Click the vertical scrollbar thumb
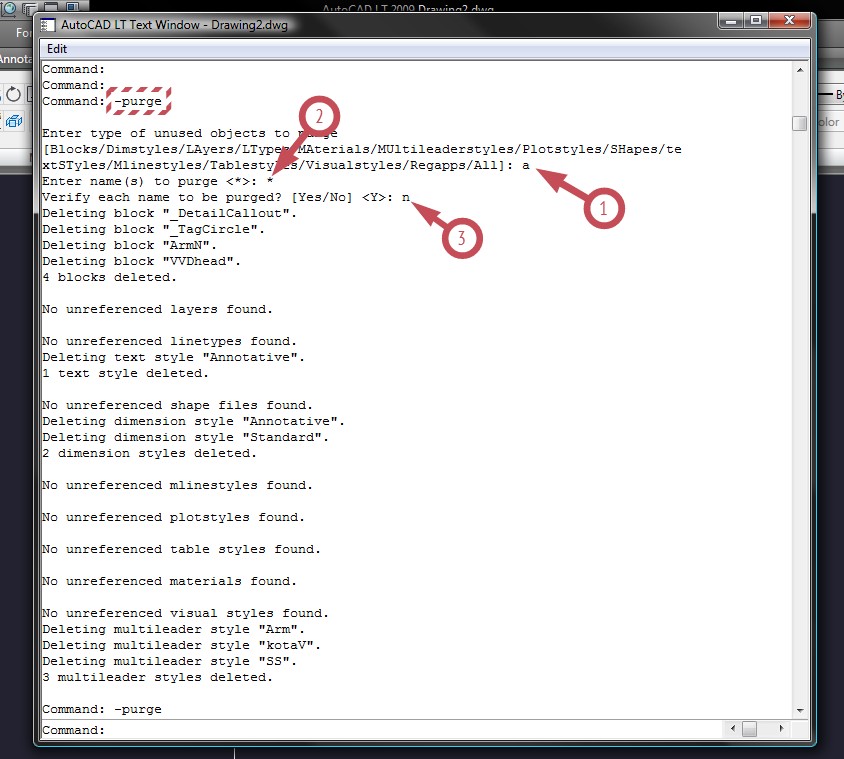This screenshot has height=759, width=844. point(800,123)
